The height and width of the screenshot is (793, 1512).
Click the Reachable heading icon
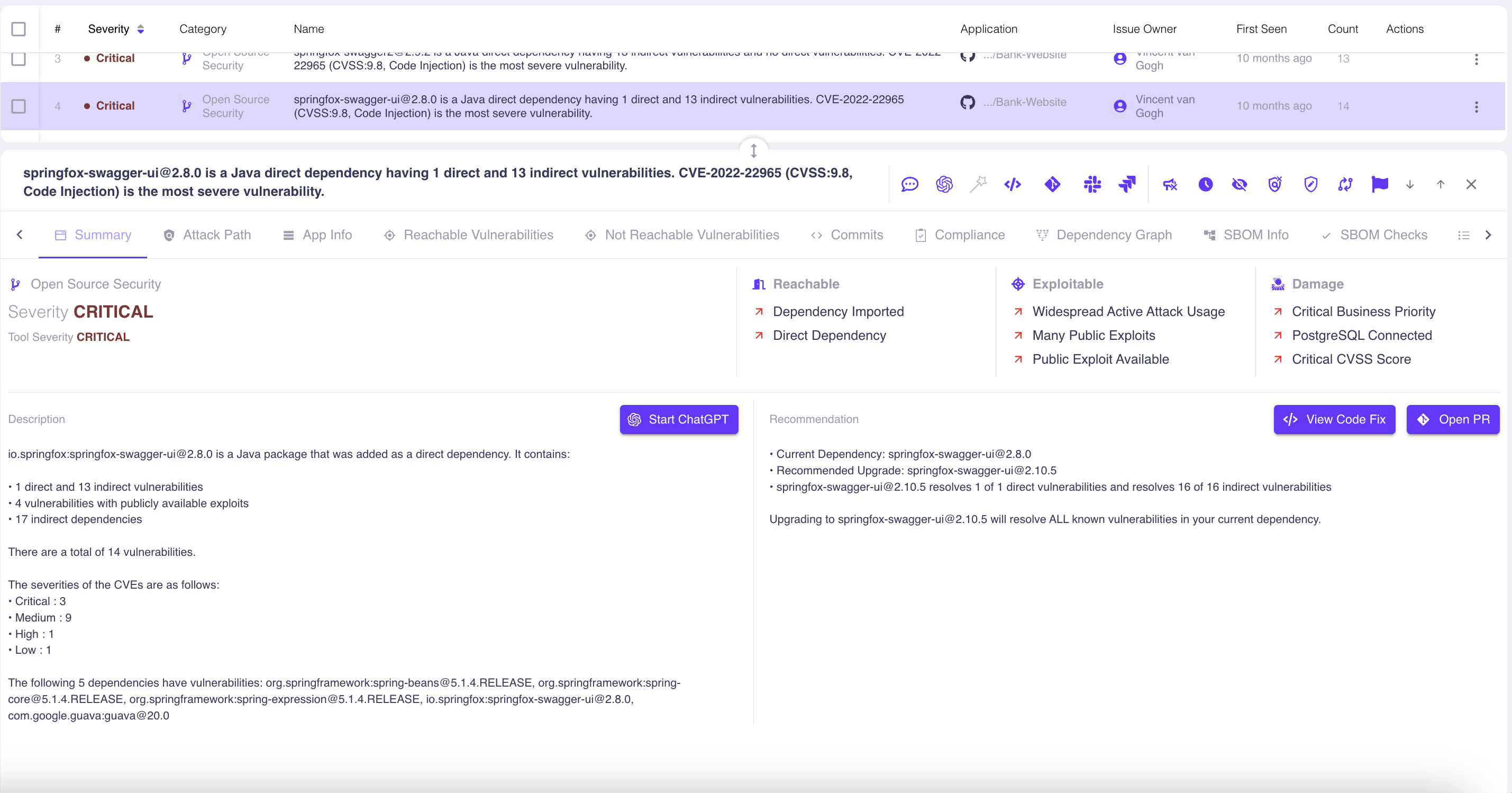pyautogui.click(x=758, y=284)
